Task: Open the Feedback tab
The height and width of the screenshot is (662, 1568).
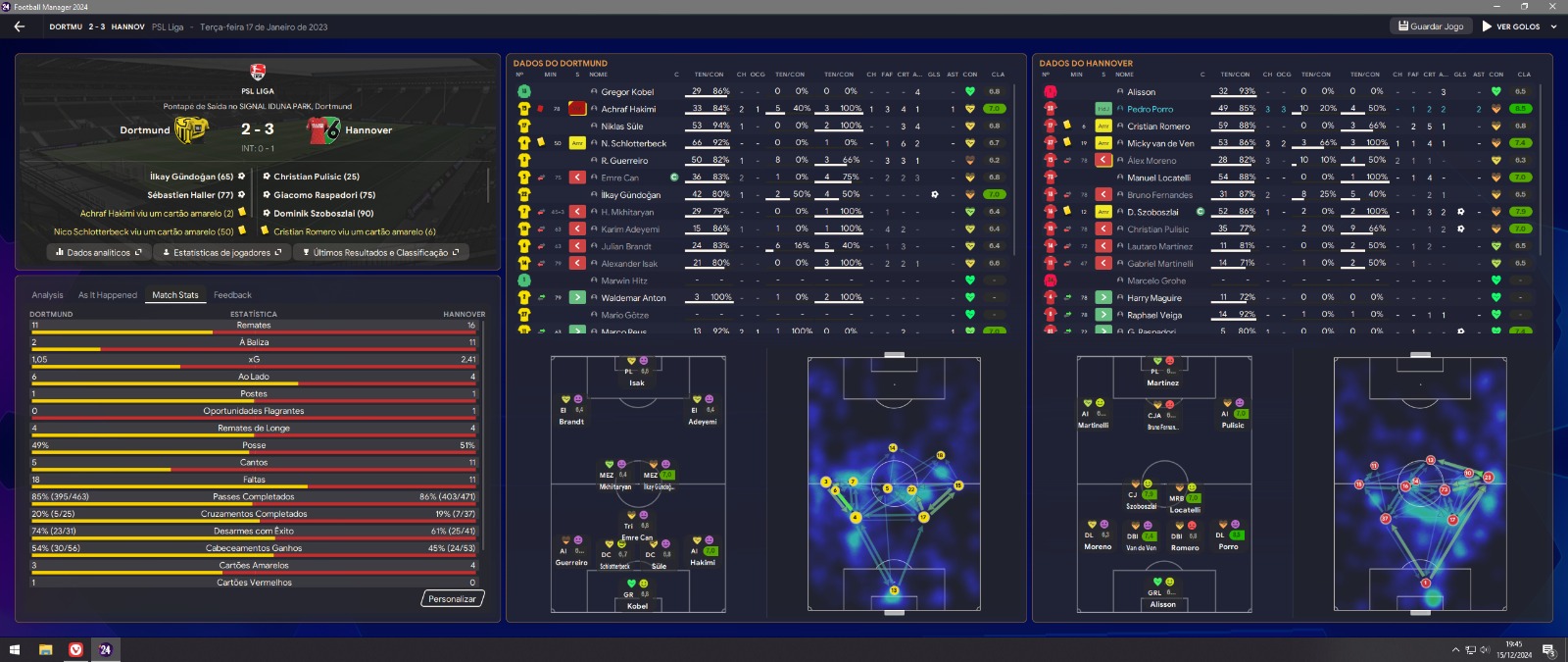Action: point(232,295)
